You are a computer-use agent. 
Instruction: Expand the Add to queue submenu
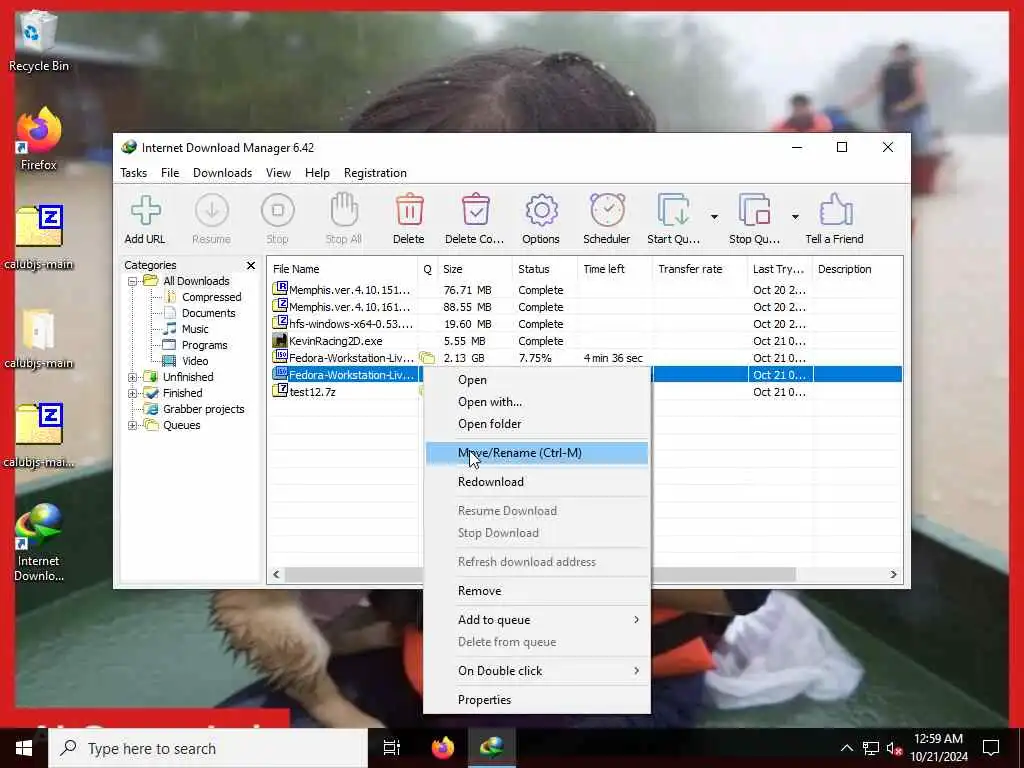pos(537,620)
